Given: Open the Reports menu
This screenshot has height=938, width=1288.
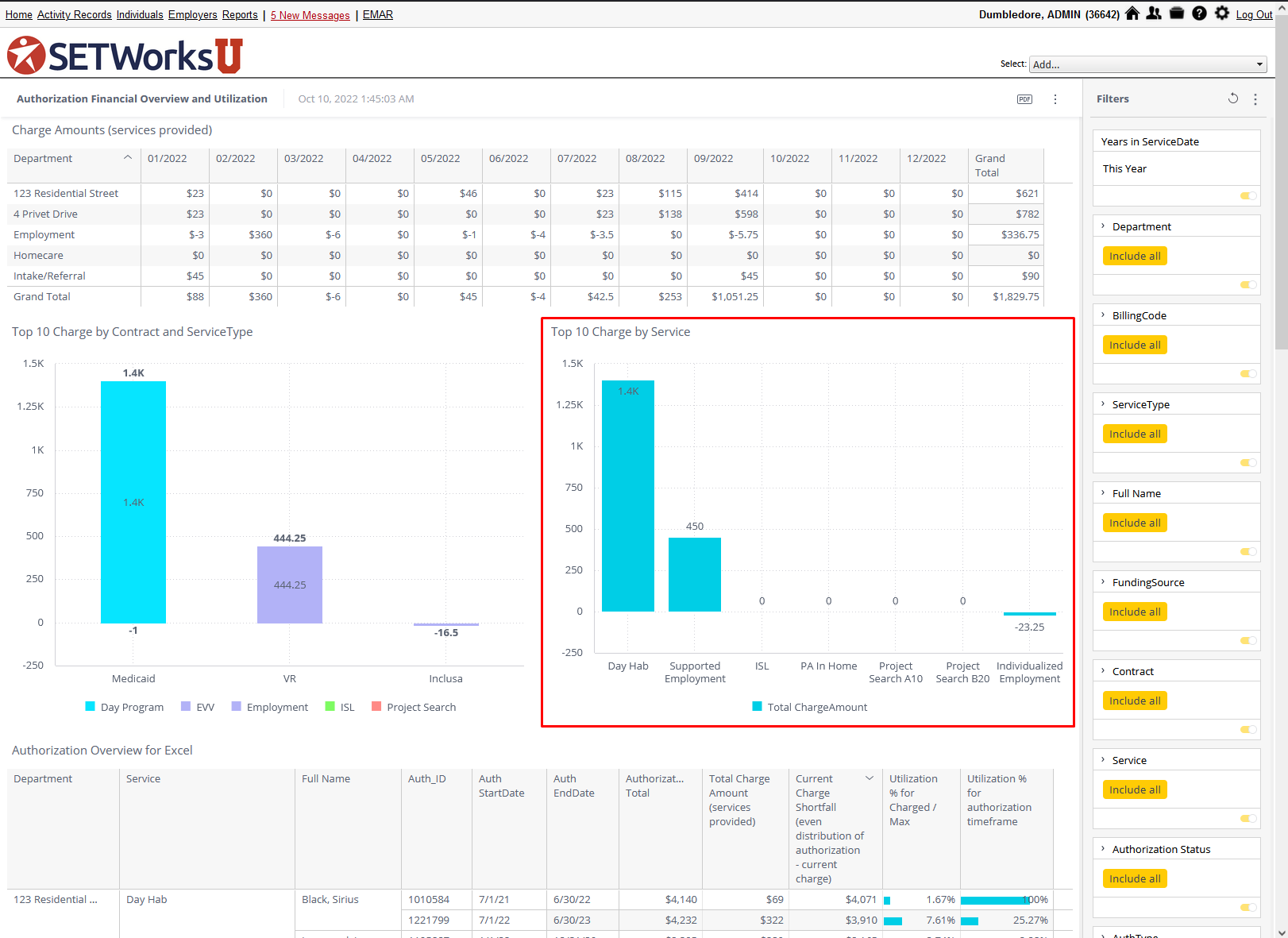Looking at the screenshot, I should coord(240,15).
